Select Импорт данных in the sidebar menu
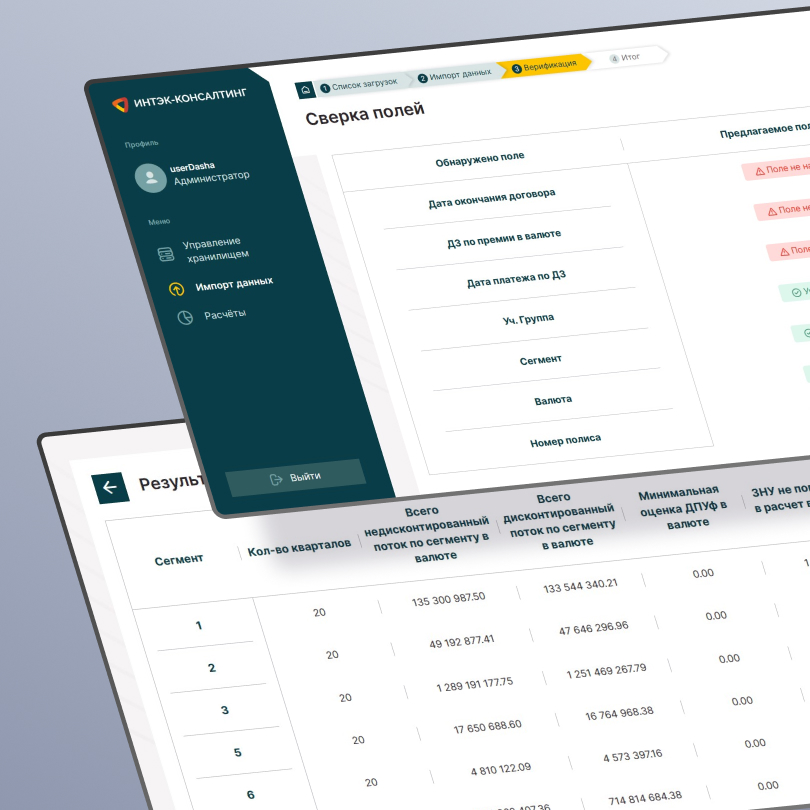This screenshot has height=810, width=810. coord(221,286)
